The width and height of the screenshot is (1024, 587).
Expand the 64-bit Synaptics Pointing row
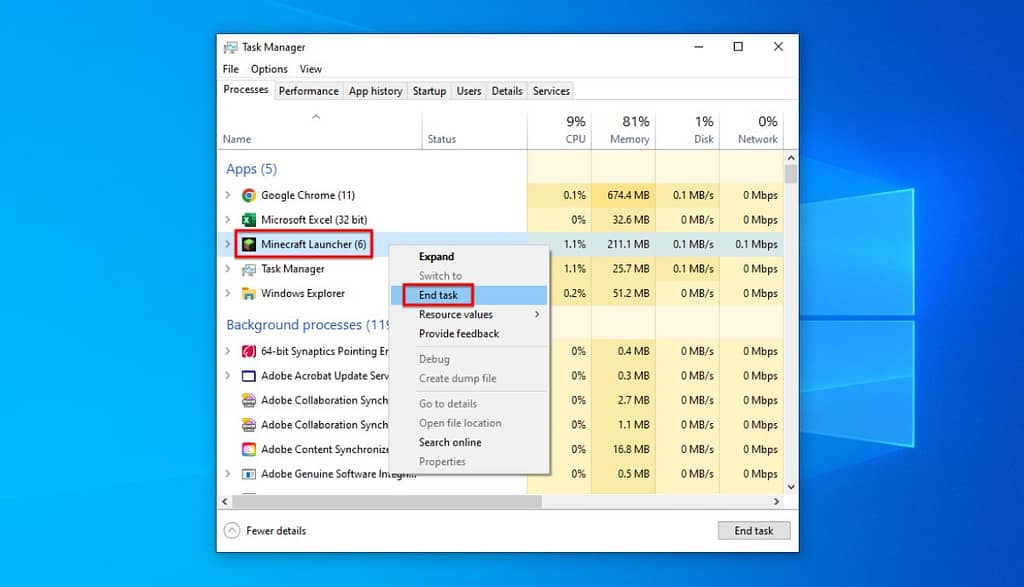pyautogui.click(x=227, y=351)
